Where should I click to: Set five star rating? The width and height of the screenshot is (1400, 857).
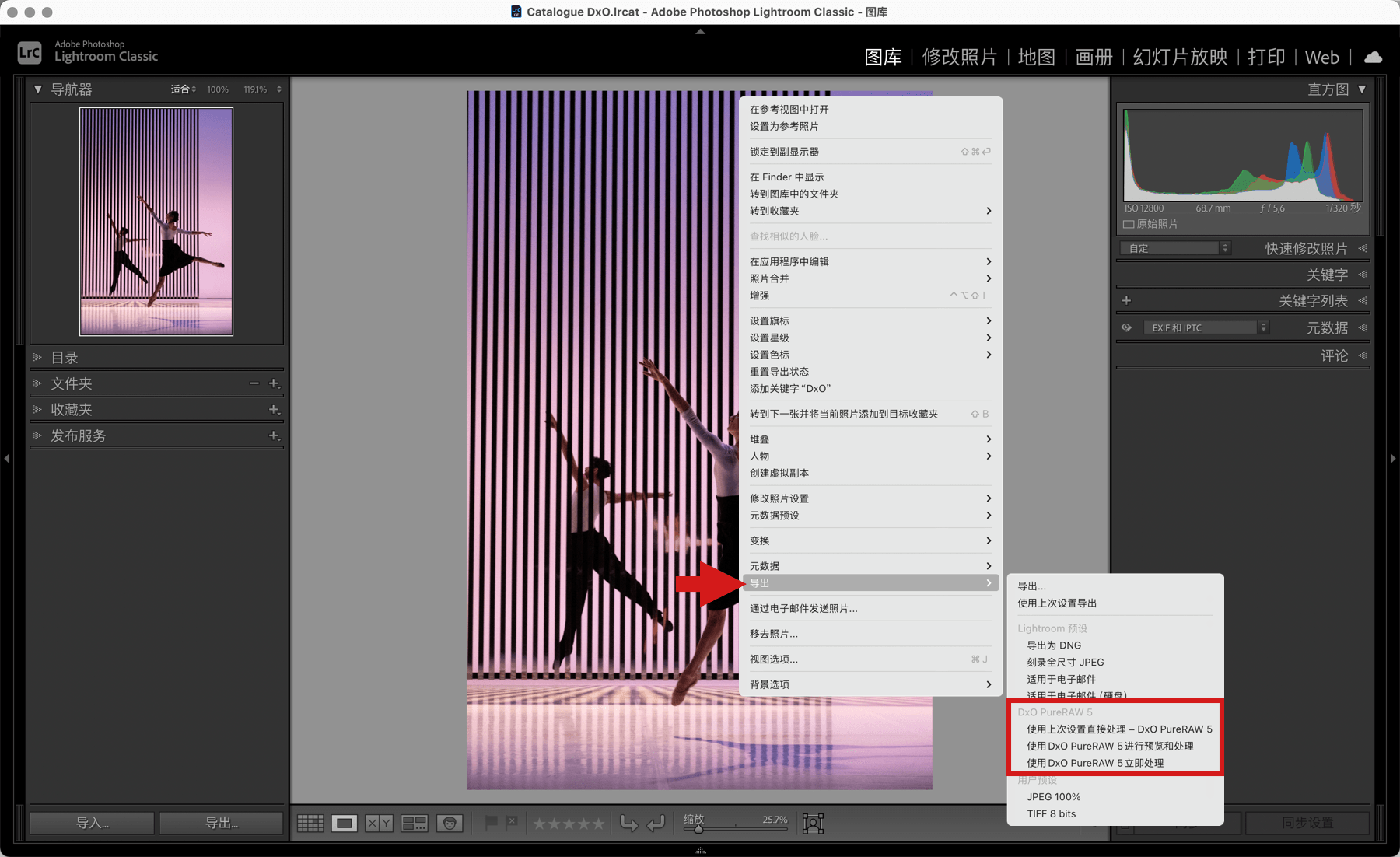pos(597,823)
